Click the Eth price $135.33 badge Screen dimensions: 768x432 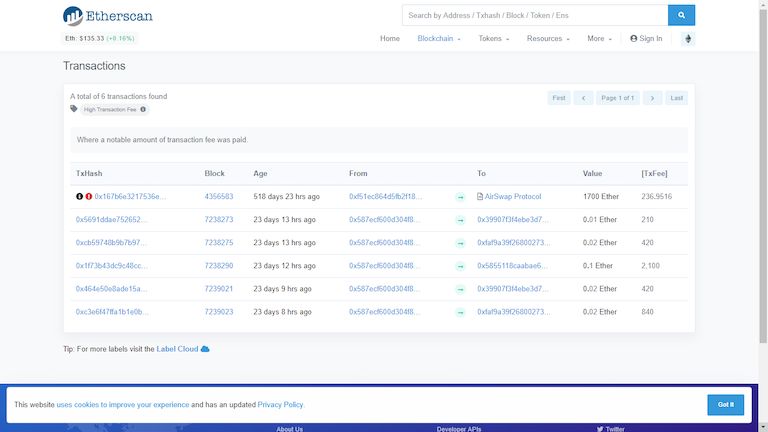coord(99,38)
